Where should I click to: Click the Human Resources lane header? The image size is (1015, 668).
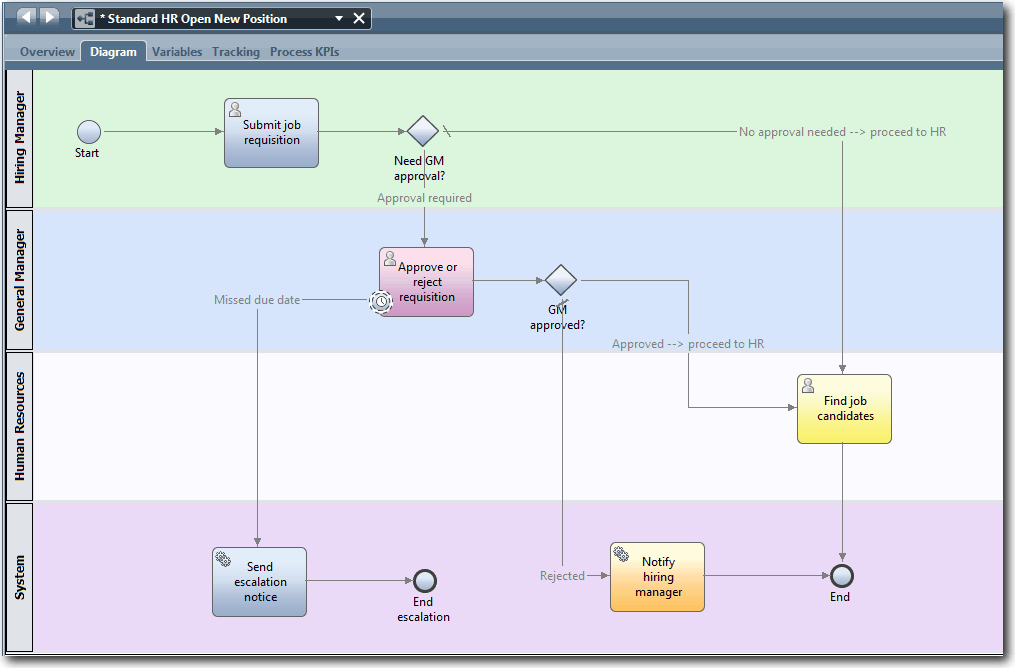[x=19, y=425]
